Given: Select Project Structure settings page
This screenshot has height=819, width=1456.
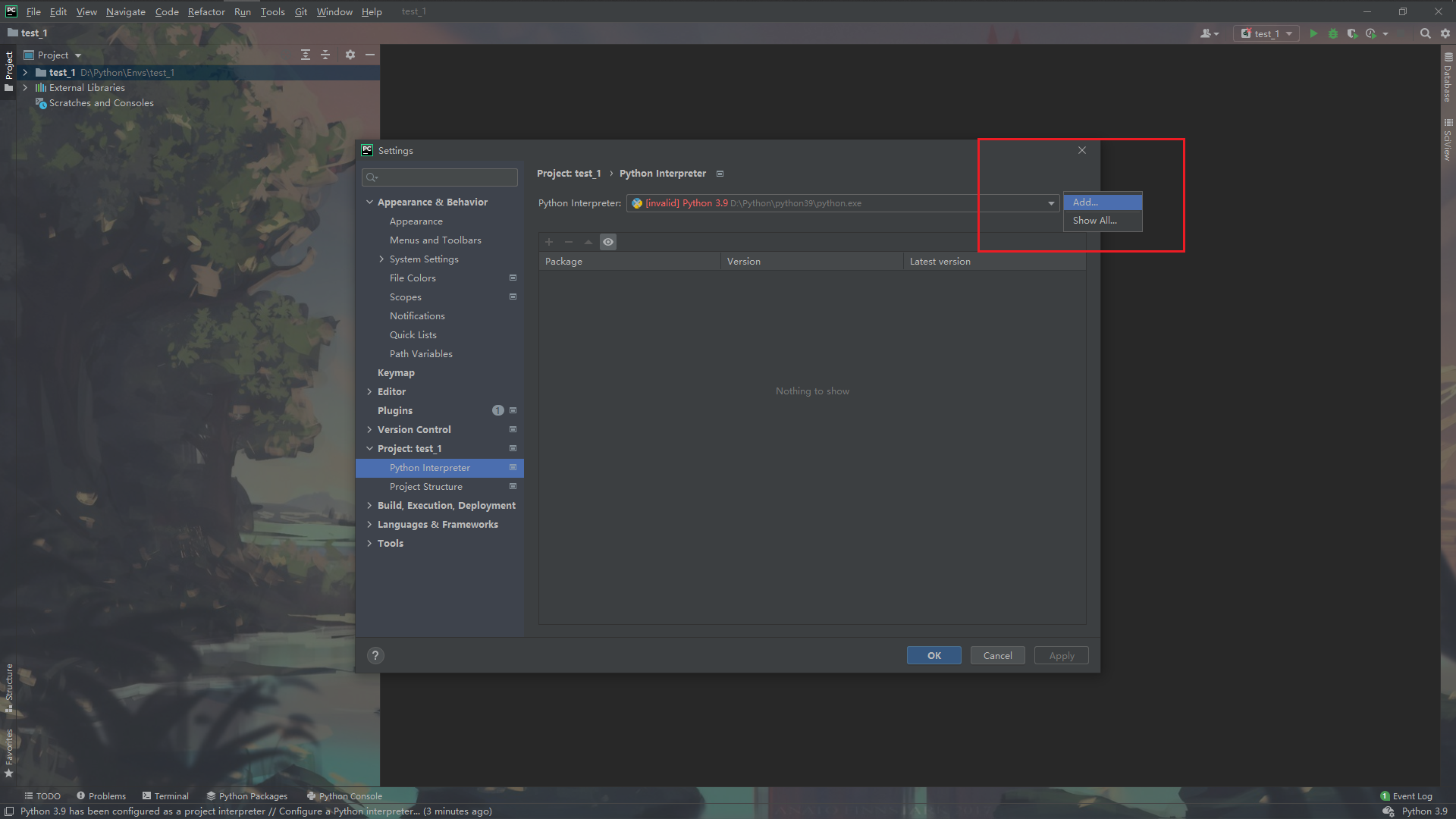Looking at the screenshot, I should pyautogui.click(x=426, y=487).
